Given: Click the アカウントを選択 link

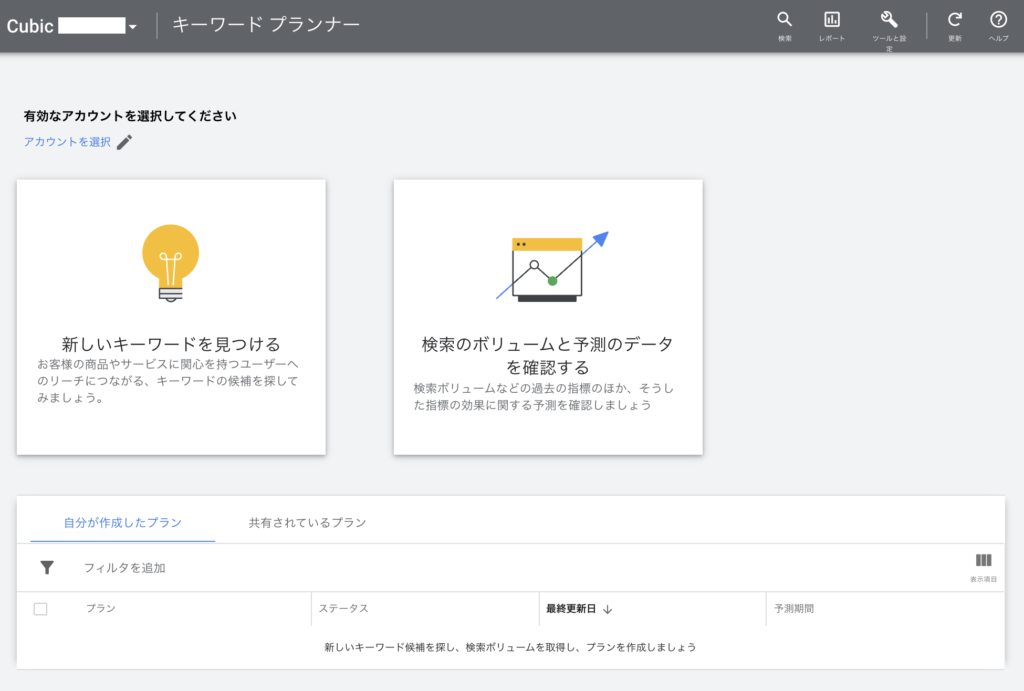Looking at the screenshot, I should click(x=67, y=142).
